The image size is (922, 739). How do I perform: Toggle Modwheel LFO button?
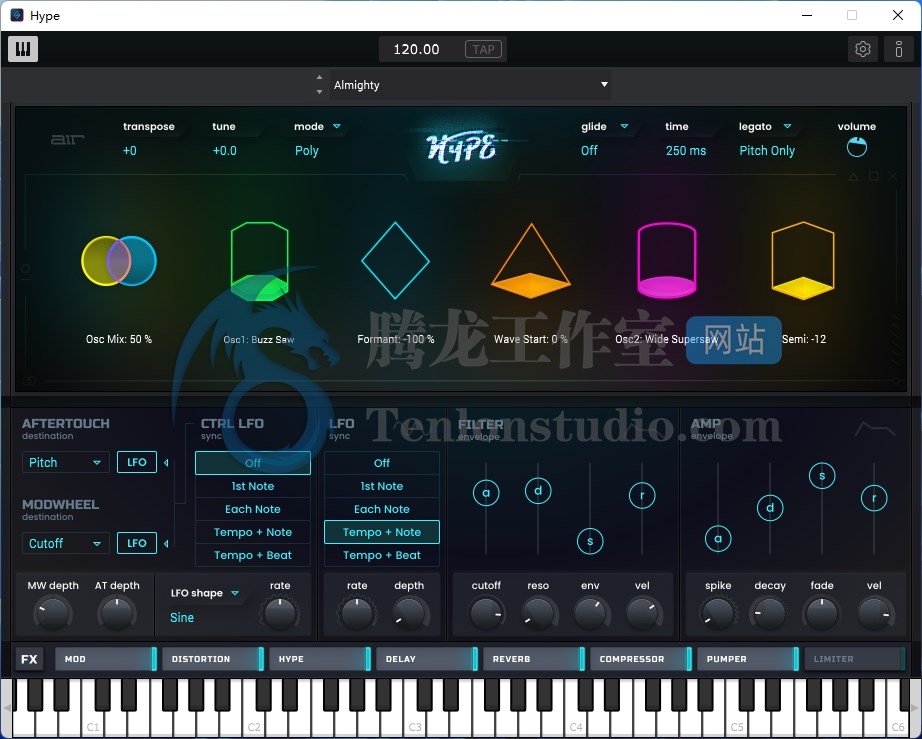coord(137,543)
